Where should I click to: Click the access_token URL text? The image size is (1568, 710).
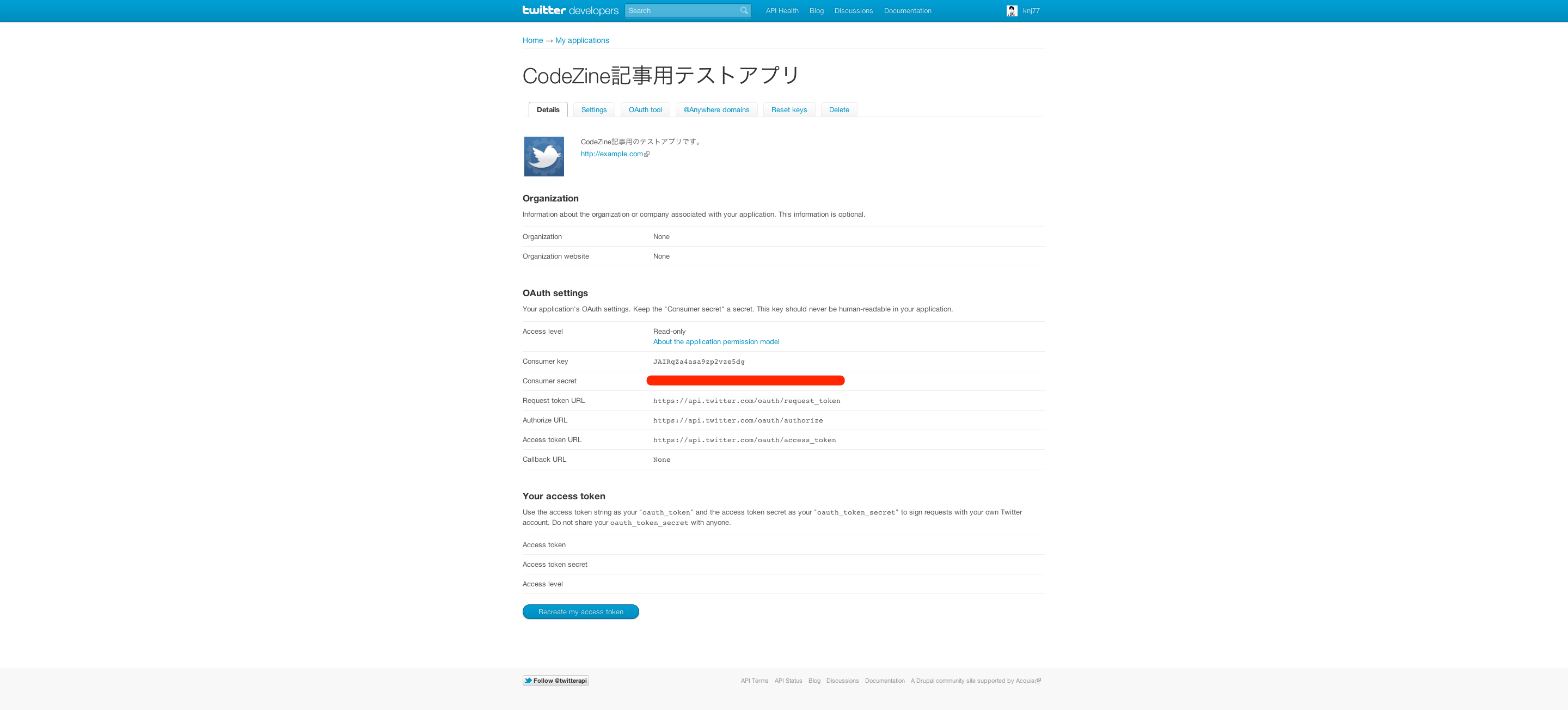(x=744, y=440)
